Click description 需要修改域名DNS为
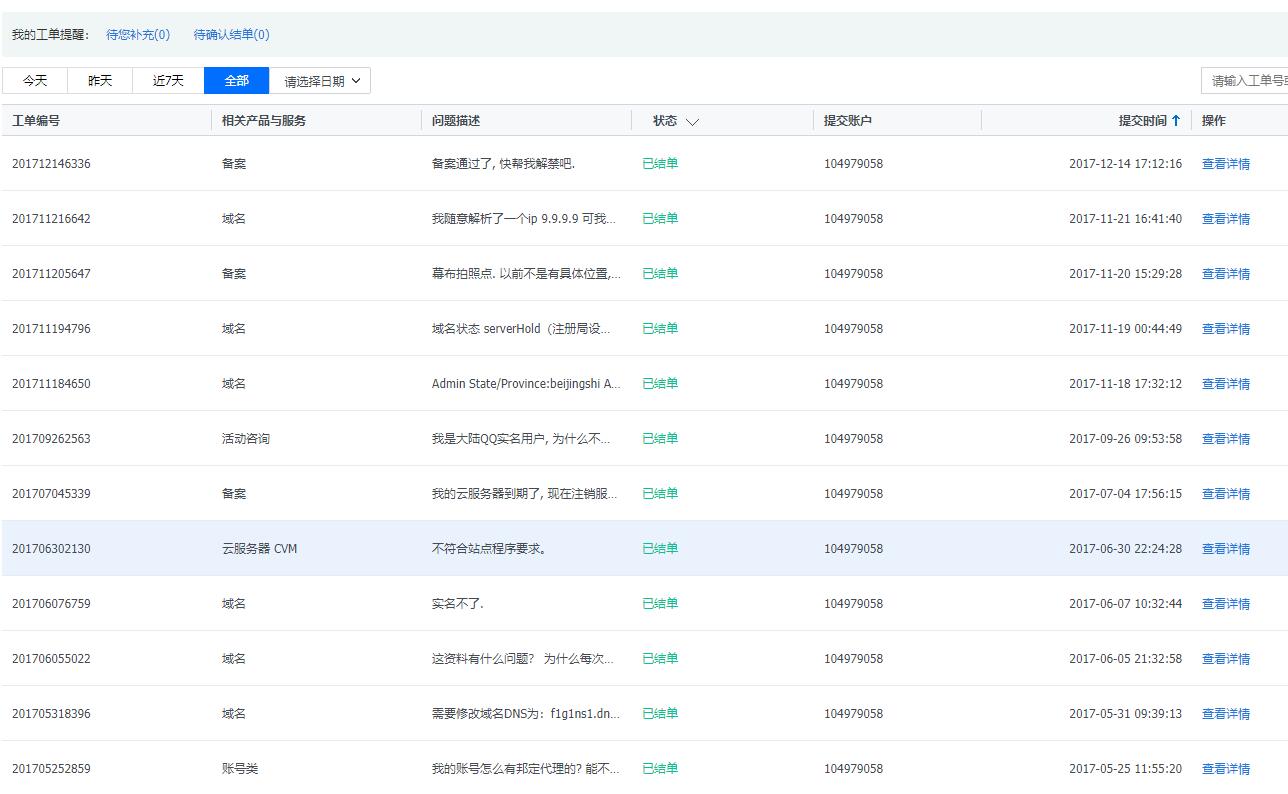Screen dimensions: 1288x794 [x=526, y=714]
